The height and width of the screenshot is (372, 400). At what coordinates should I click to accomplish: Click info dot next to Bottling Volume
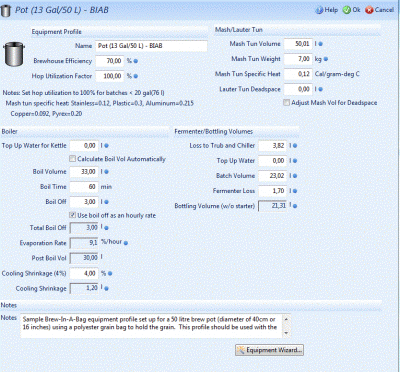click(295, 206)
